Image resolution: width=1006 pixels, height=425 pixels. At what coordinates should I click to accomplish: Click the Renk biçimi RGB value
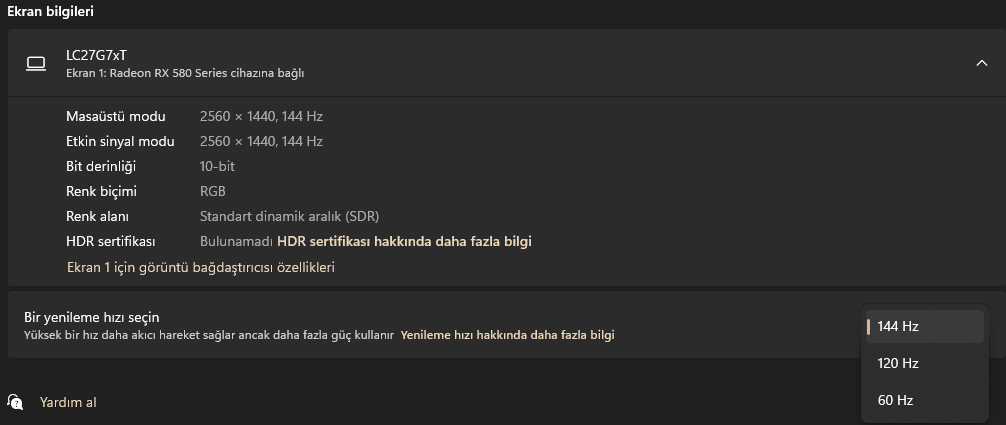tap(213, 191)
